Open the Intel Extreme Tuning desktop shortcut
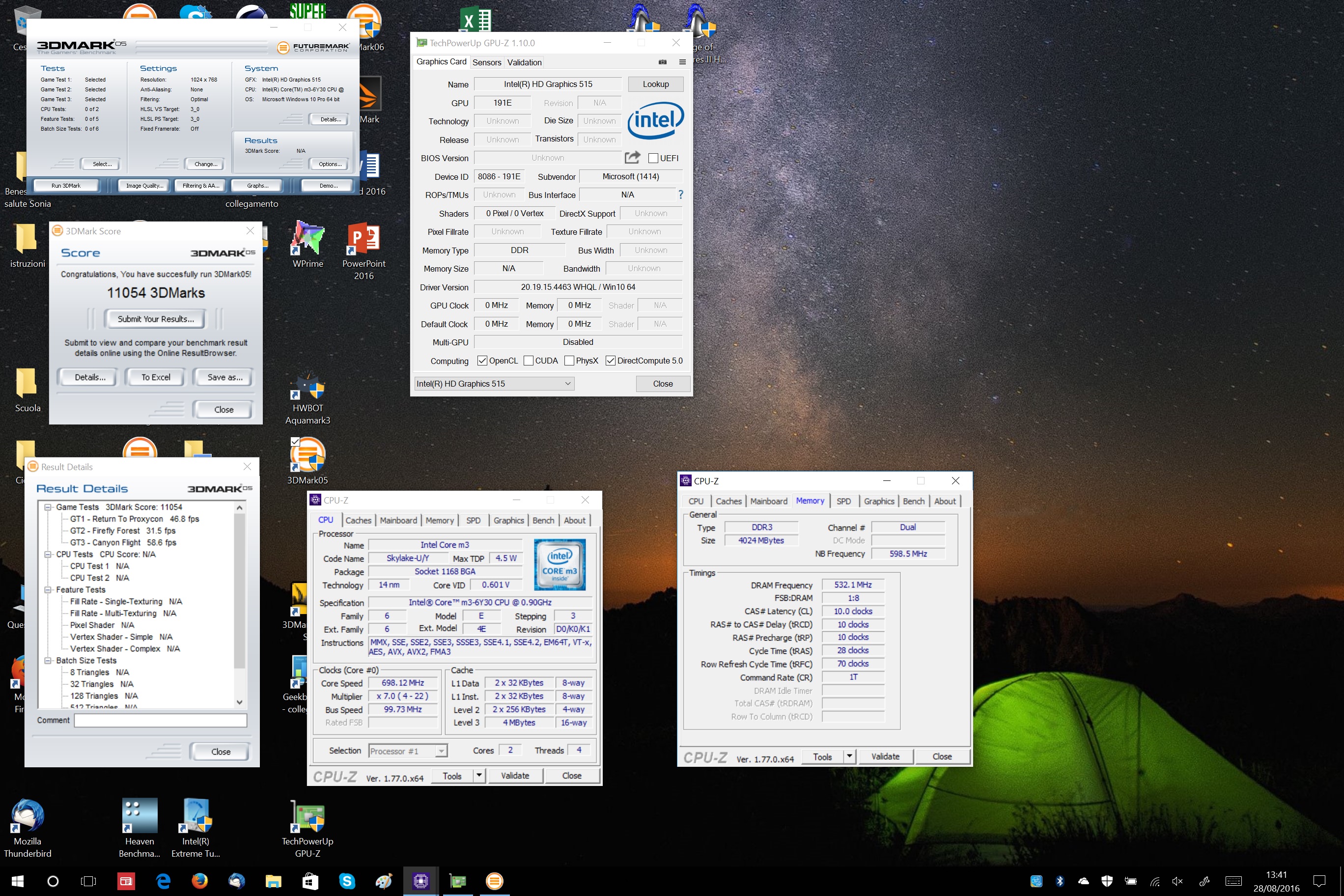This screenshot has height=896, width=1344. point(196,828)
